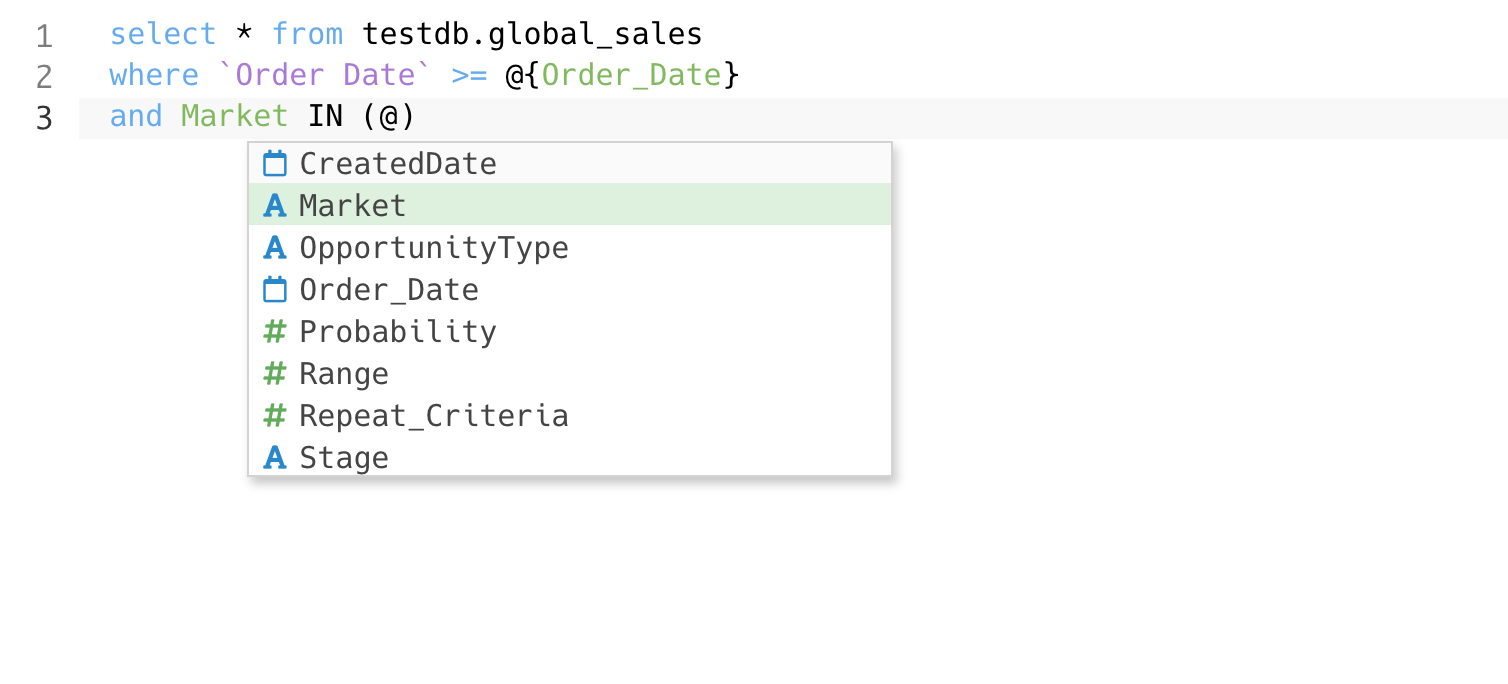Click line number 1 in the gutter
Image resolution: width=1508 pixels, height=684 pixels.
pyautogui.click(x=44, y=36)
